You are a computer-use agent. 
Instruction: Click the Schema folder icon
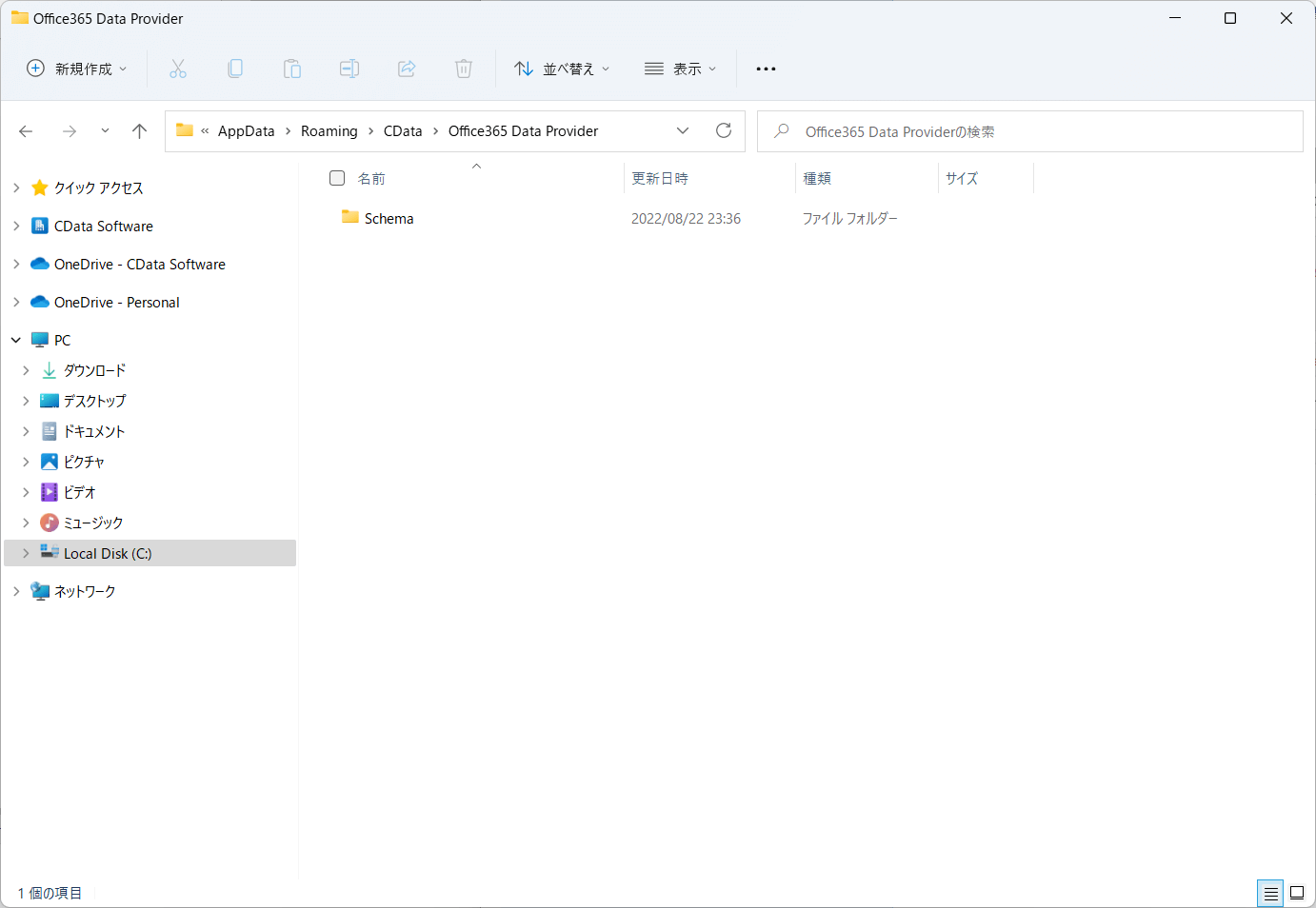tap(350, 217)
